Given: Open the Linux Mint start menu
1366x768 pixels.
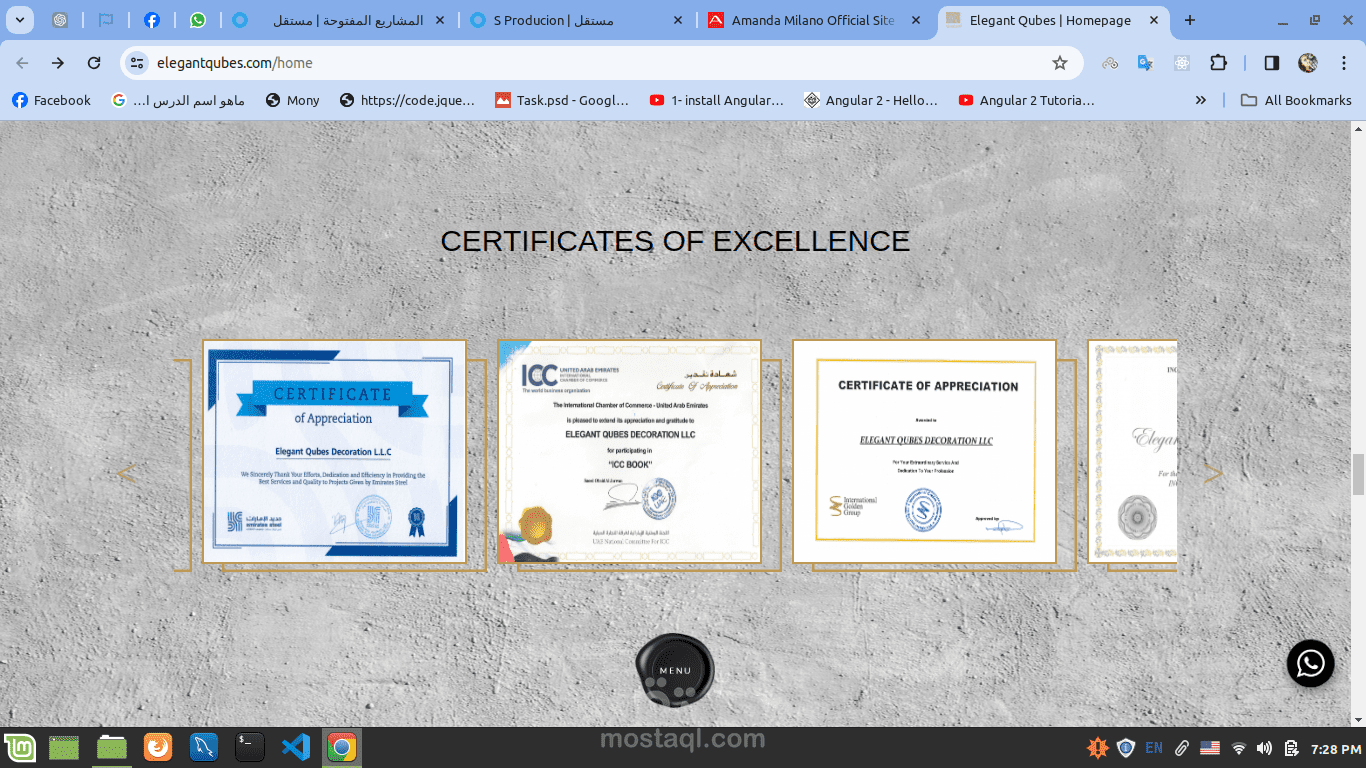Looking at the screenshot, I should click(x=19, y=748).
